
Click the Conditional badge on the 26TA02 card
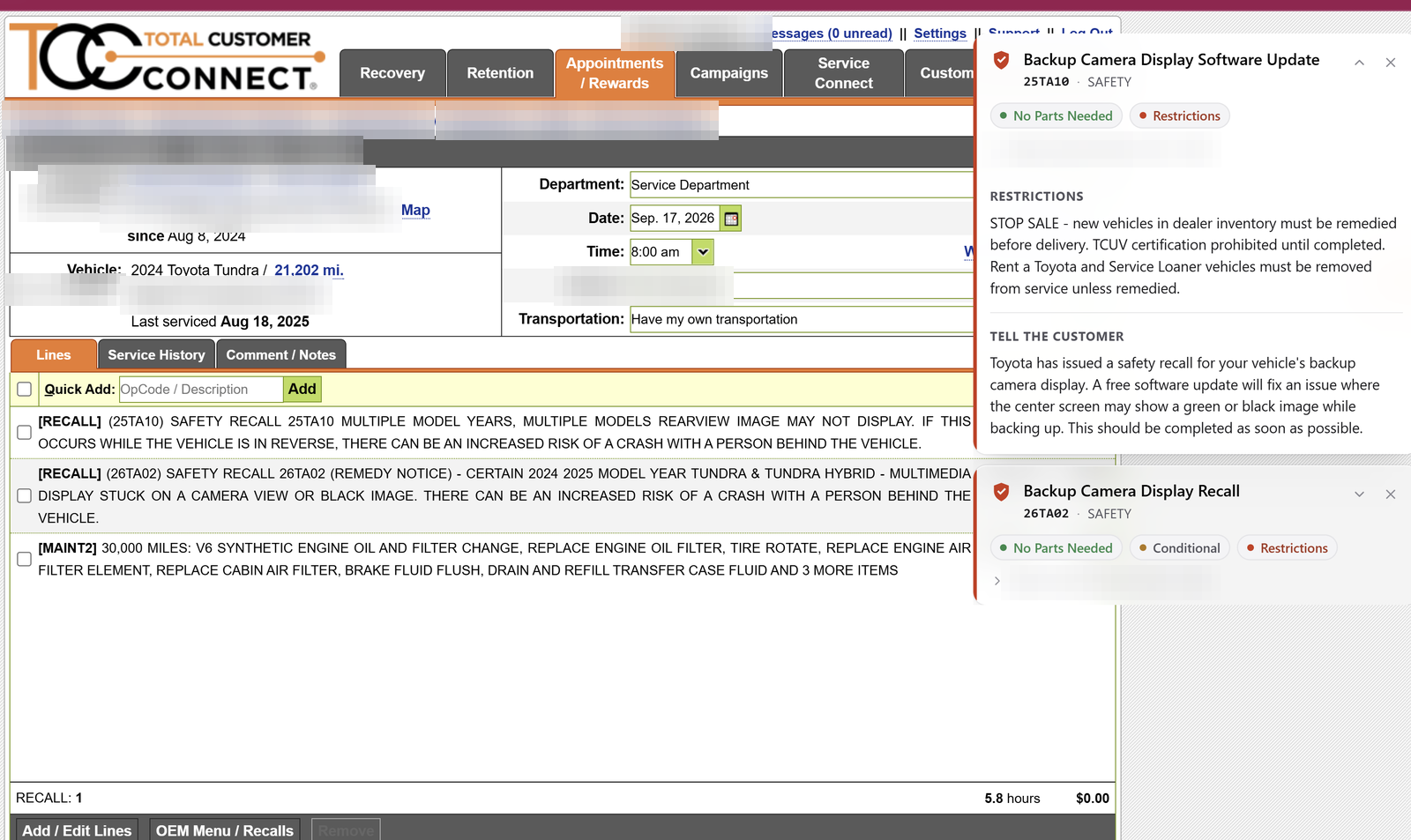[x=1180, y=548]
